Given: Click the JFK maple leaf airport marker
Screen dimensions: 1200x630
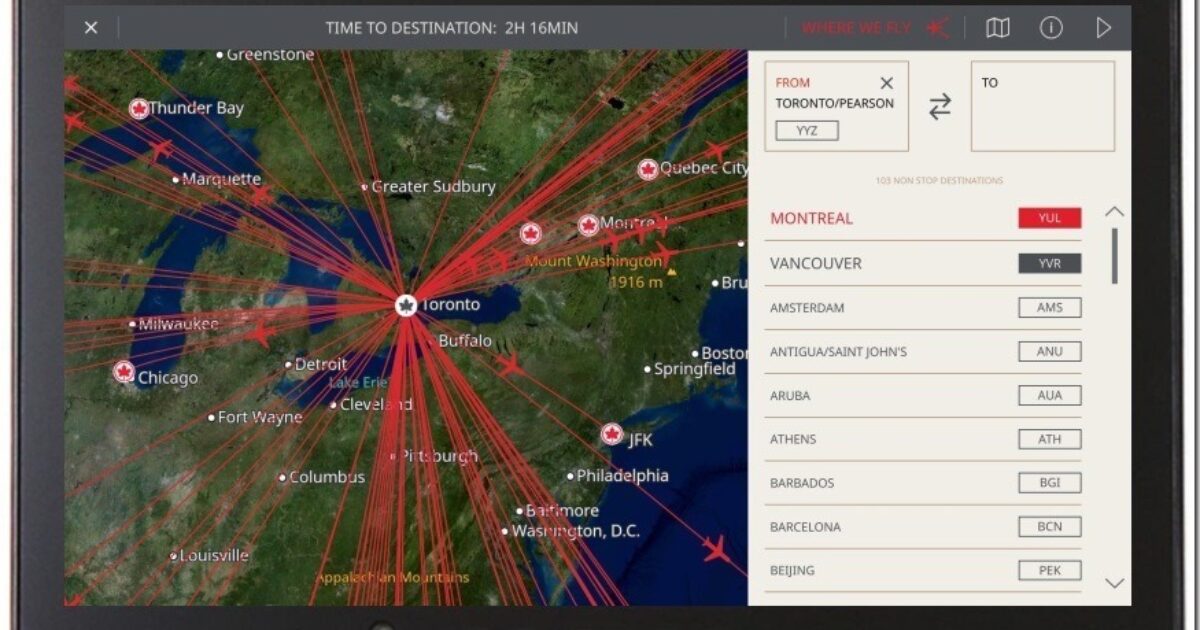Looking at the screenshot, I should point(611,433).
